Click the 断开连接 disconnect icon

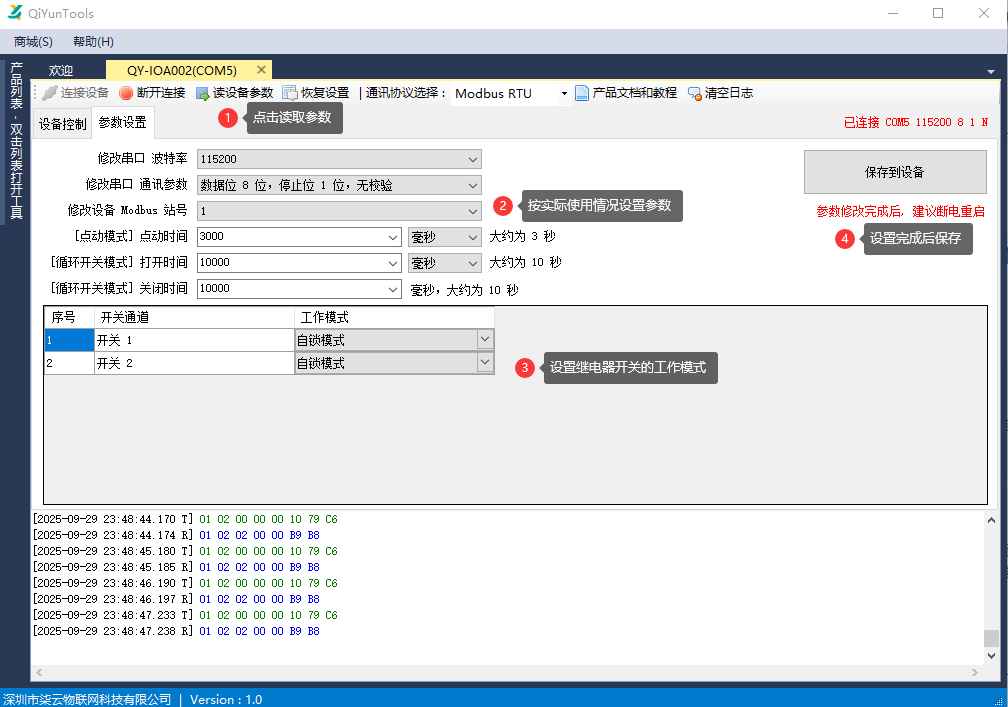(x=126, y=93)
